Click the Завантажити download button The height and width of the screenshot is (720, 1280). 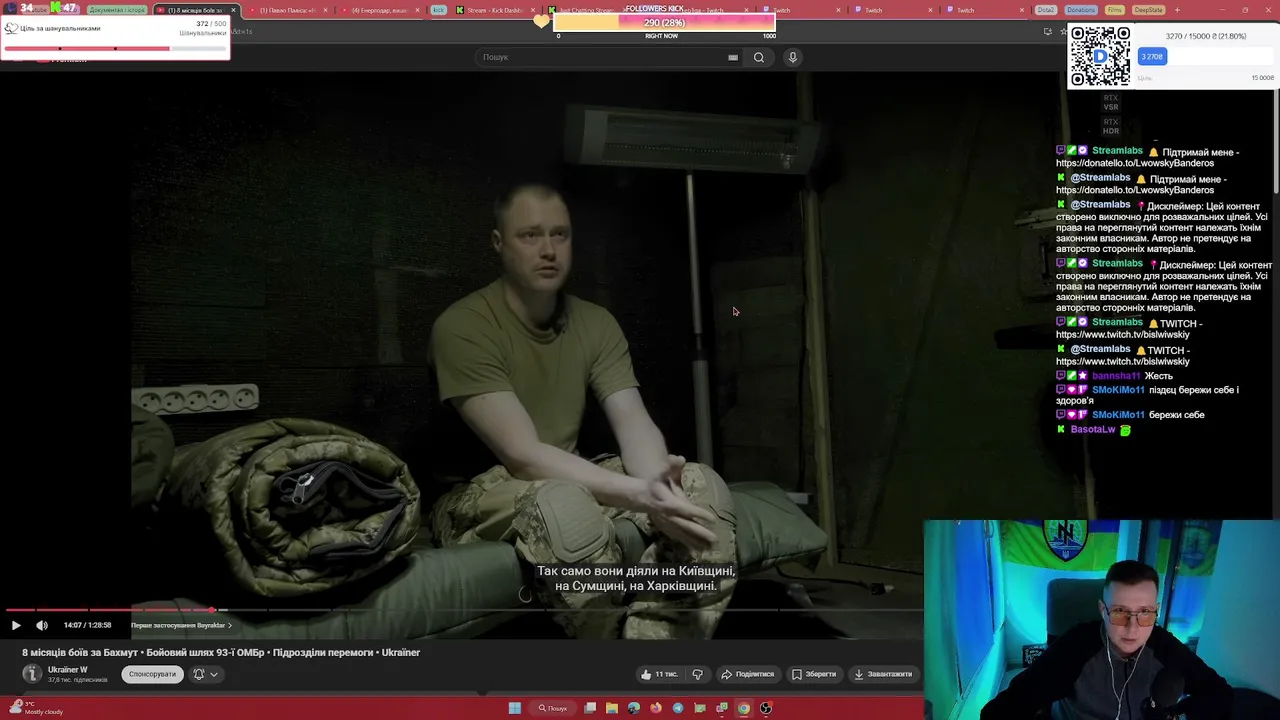click(x=883, y=674)
